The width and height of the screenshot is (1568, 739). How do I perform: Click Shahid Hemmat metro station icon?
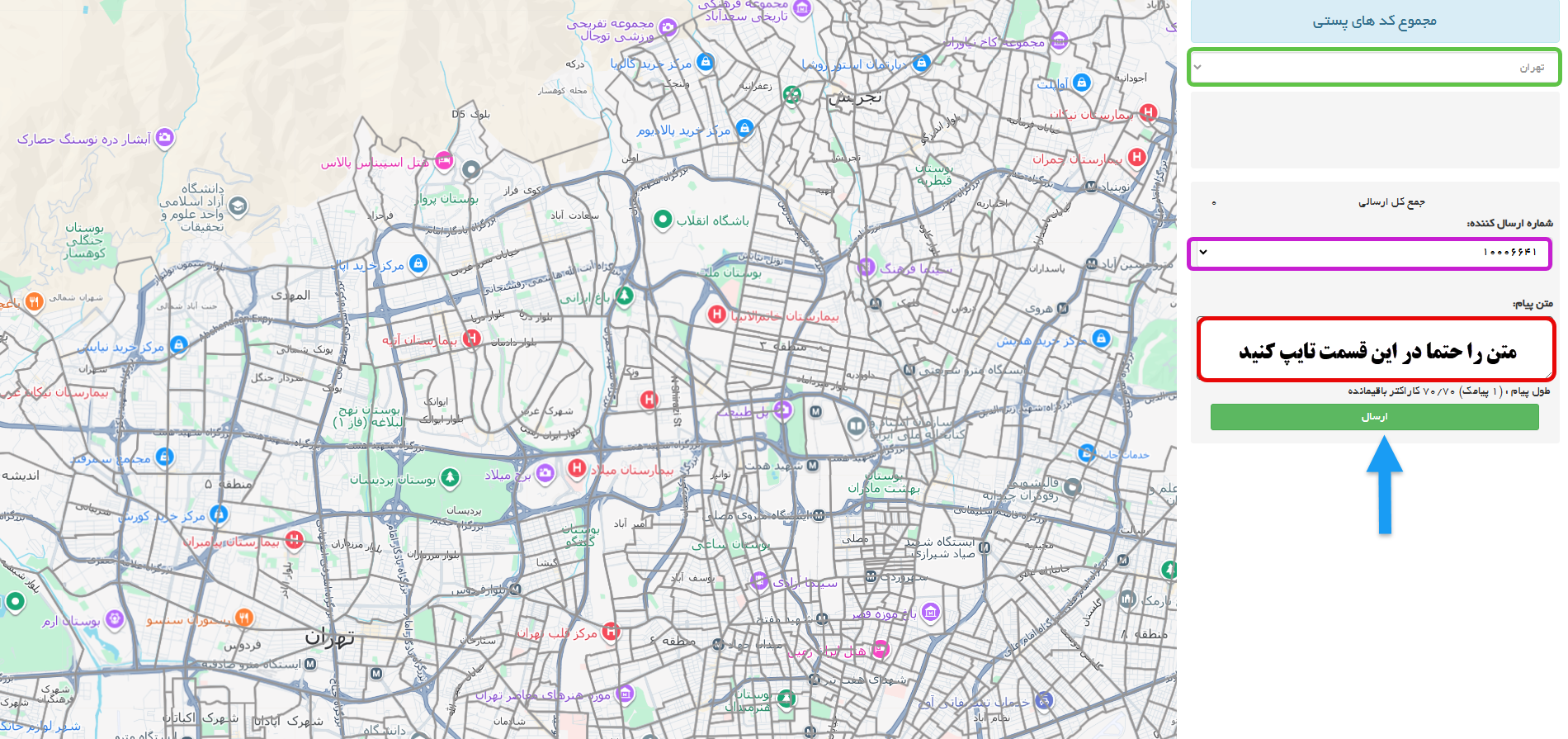tap(813, 466)
